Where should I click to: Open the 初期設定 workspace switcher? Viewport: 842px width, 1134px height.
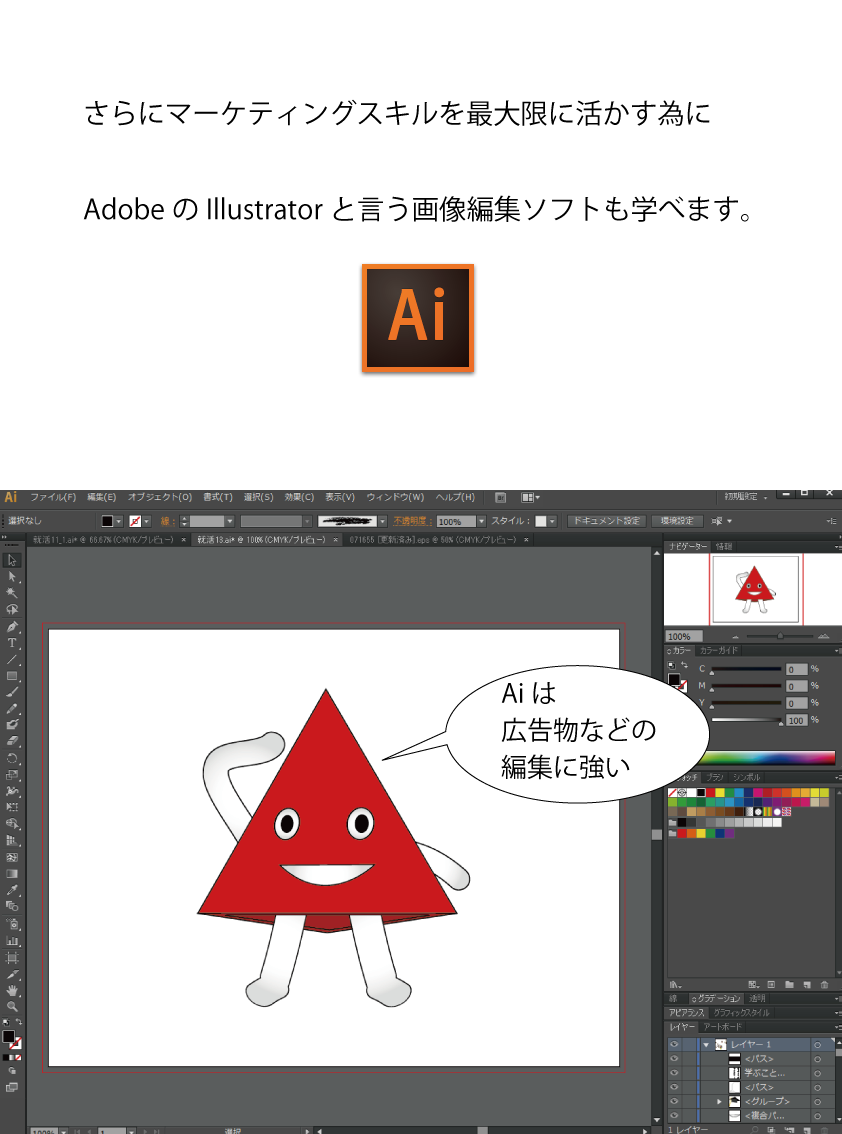tap(745, 497)
